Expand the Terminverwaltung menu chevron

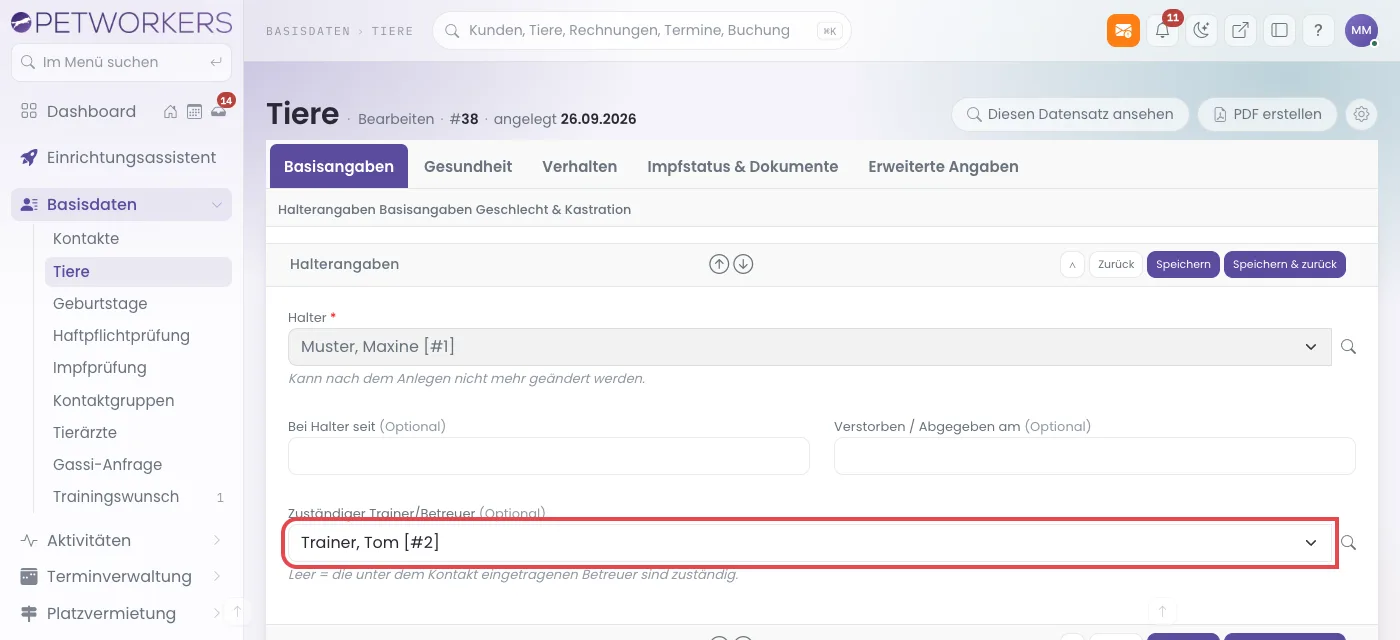pos(217,577)
